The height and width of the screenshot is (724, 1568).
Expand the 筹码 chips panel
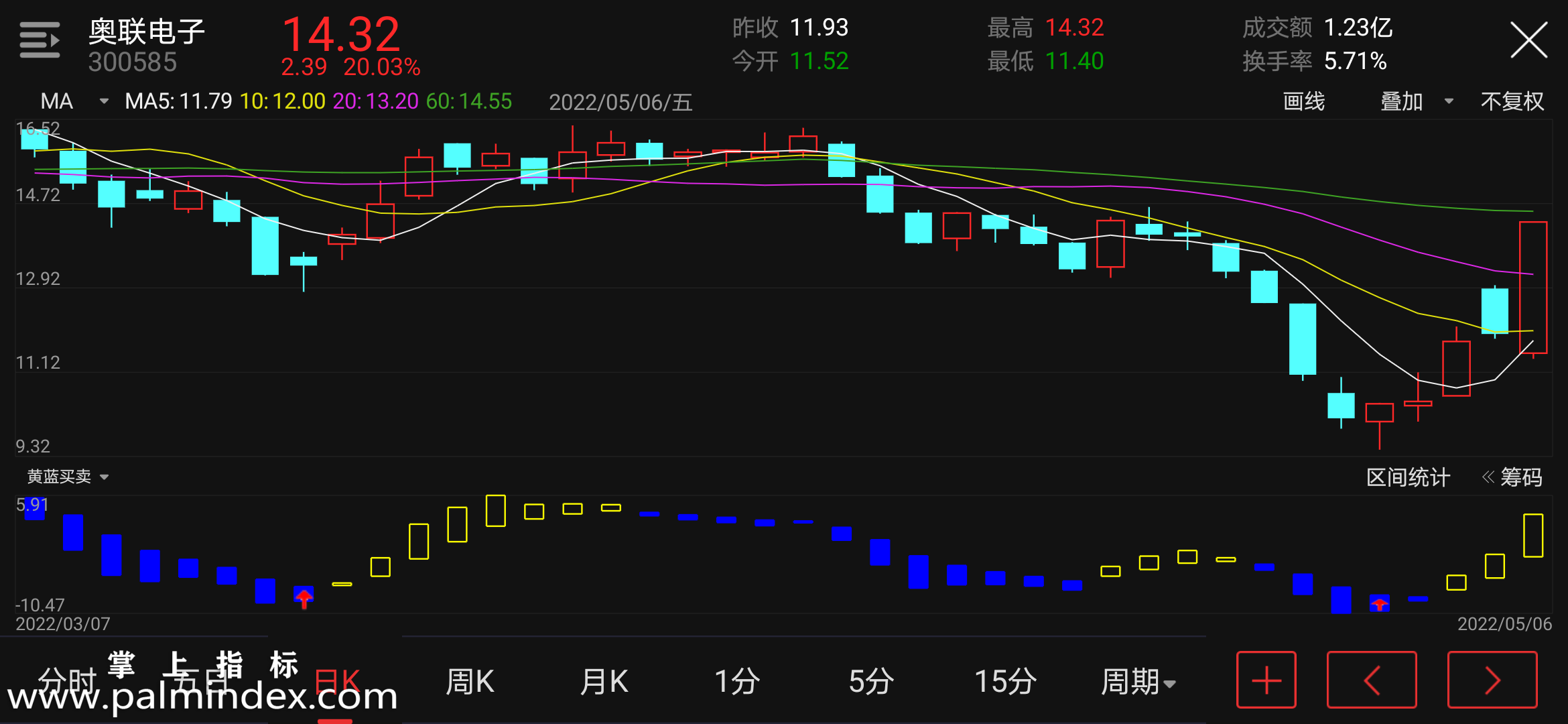point(1512,477)
